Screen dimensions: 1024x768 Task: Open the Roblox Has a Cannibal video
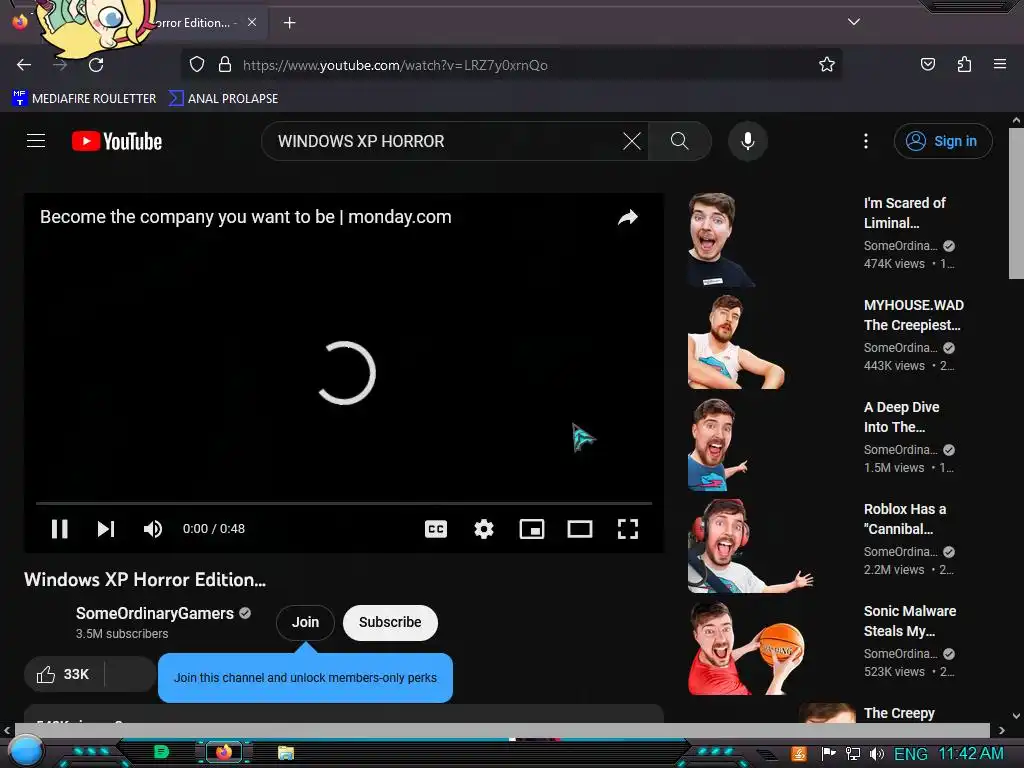904,519
